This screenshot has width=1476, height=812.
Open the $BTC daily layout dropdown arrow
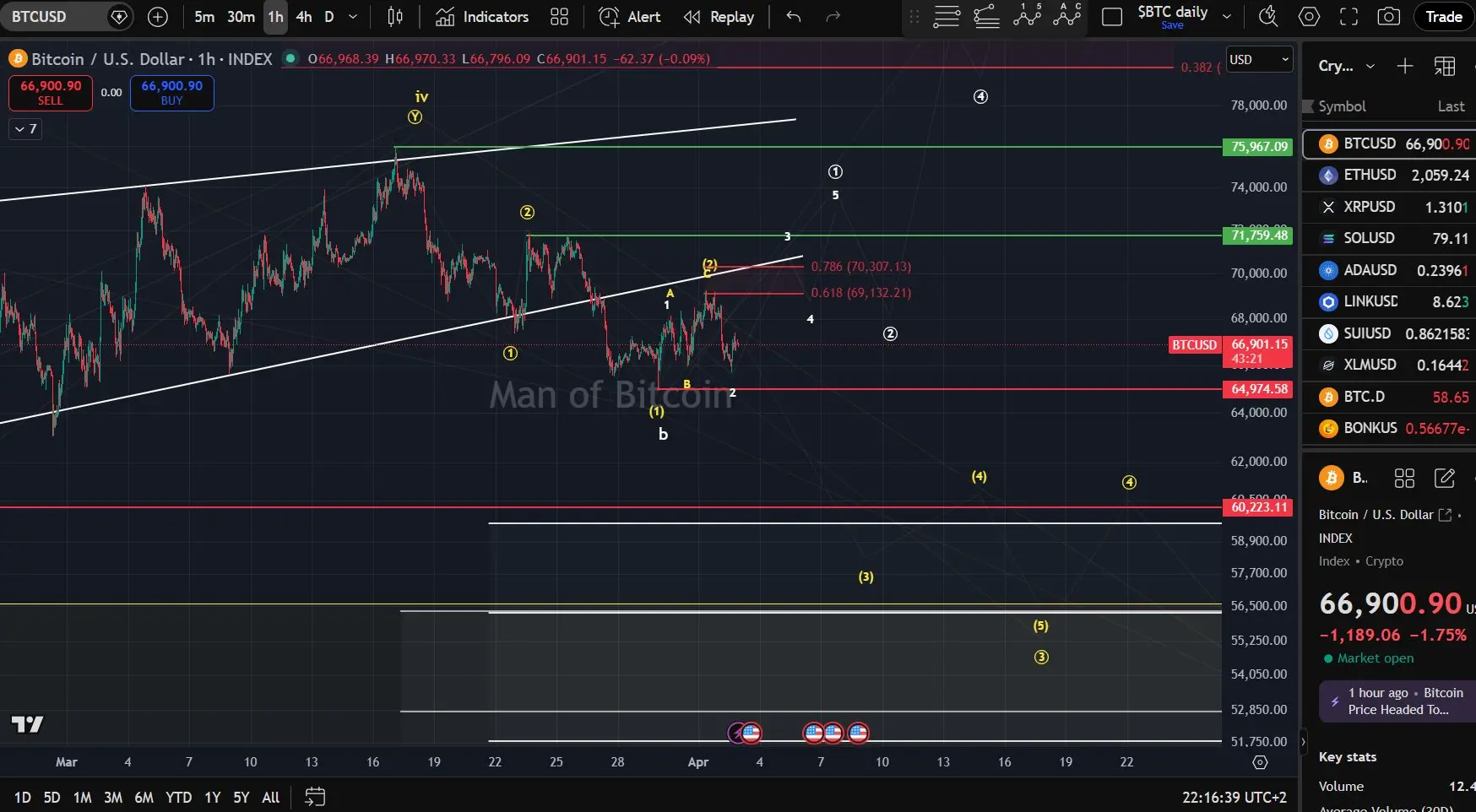[1227, 17]
